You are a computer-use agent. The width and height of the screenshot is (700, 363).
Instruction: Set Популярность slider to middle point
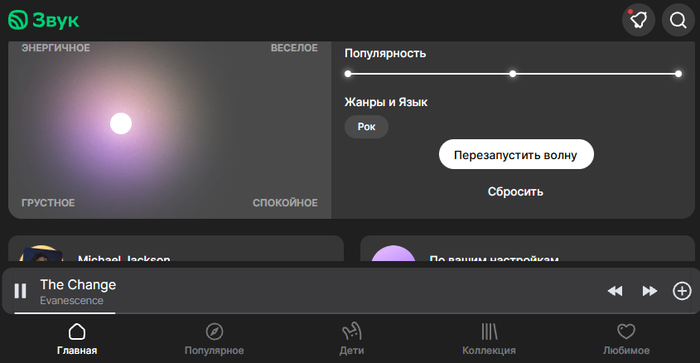tap(513, 74)
